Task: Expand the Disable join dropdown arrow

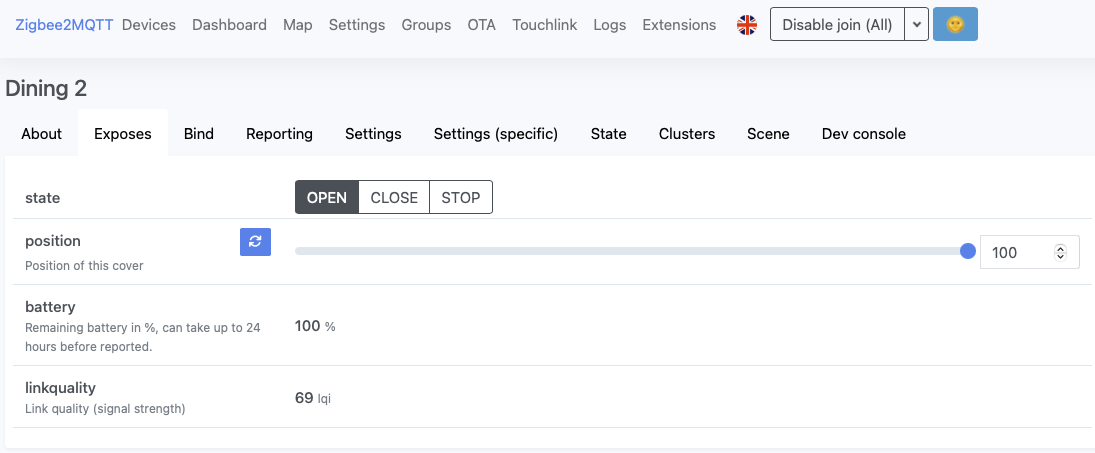Action: click(x=917, y=24)
